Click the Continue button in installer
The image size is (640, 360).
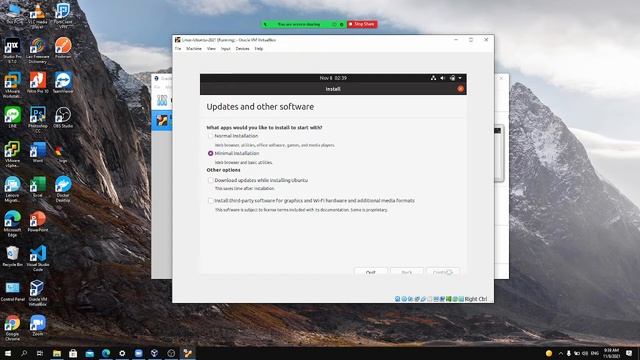tap(442, 272)
